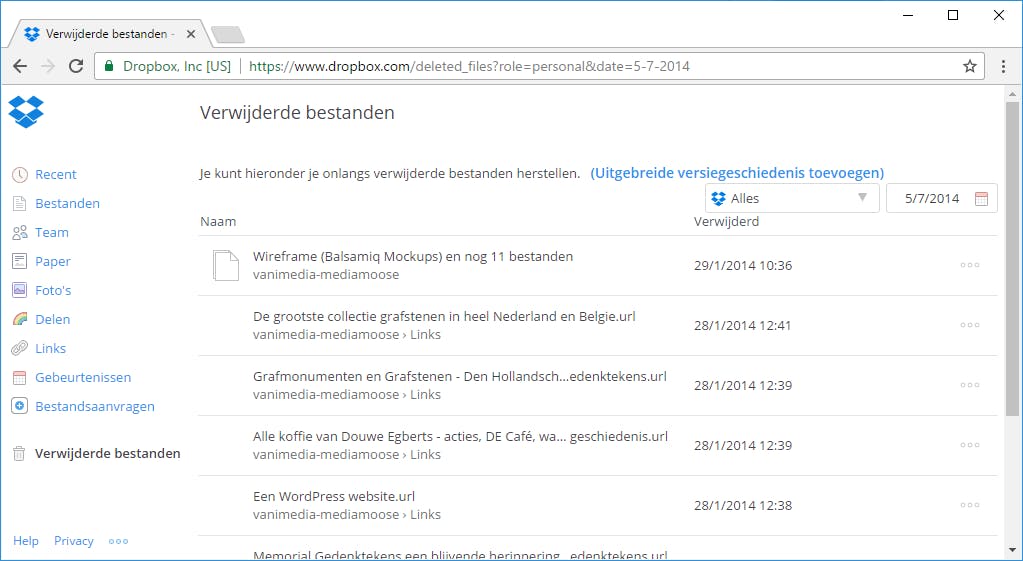
Task: Open the Privacy link at bottom
Action: click(x=74, y=541)
